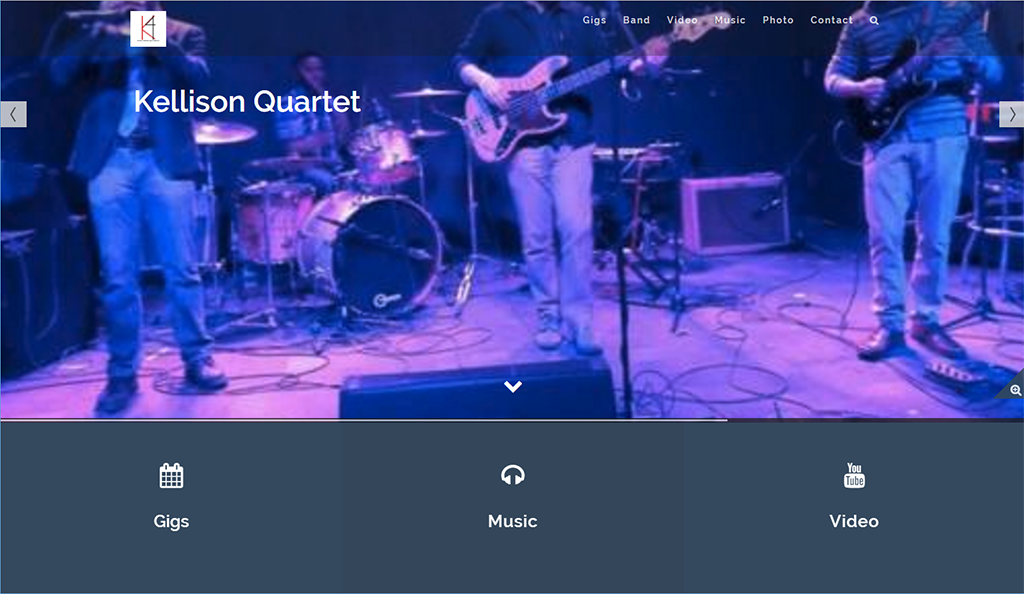This screenshot has height=594, width=1024.
Task: Follow the Gigs heading link
Action: (x=171, y=521)
